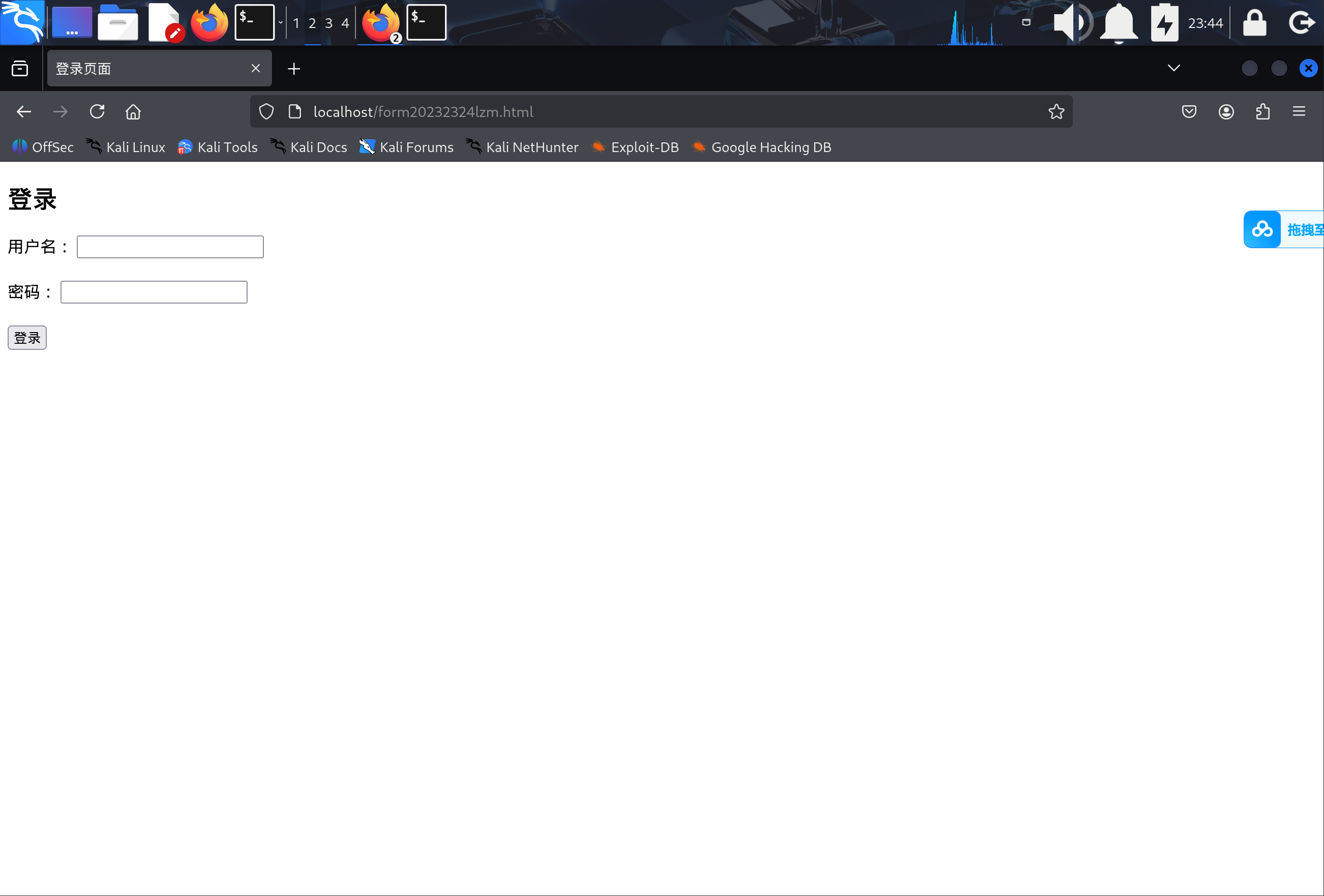
Task: Click the 登录 submit button
Action: pos(27,338)
